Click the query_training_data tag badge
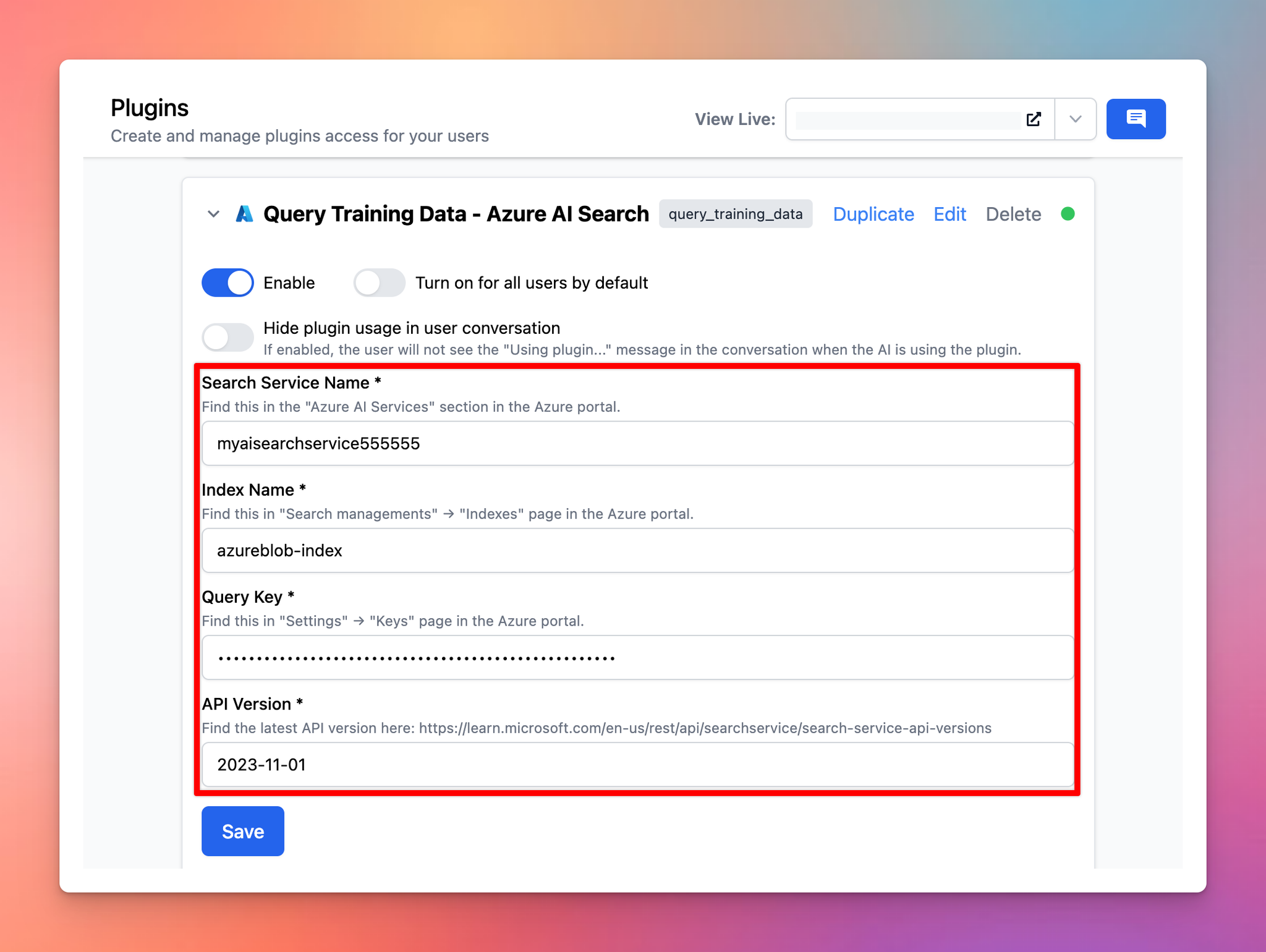Screen dimensions: 1266x952 click(736, 214)
